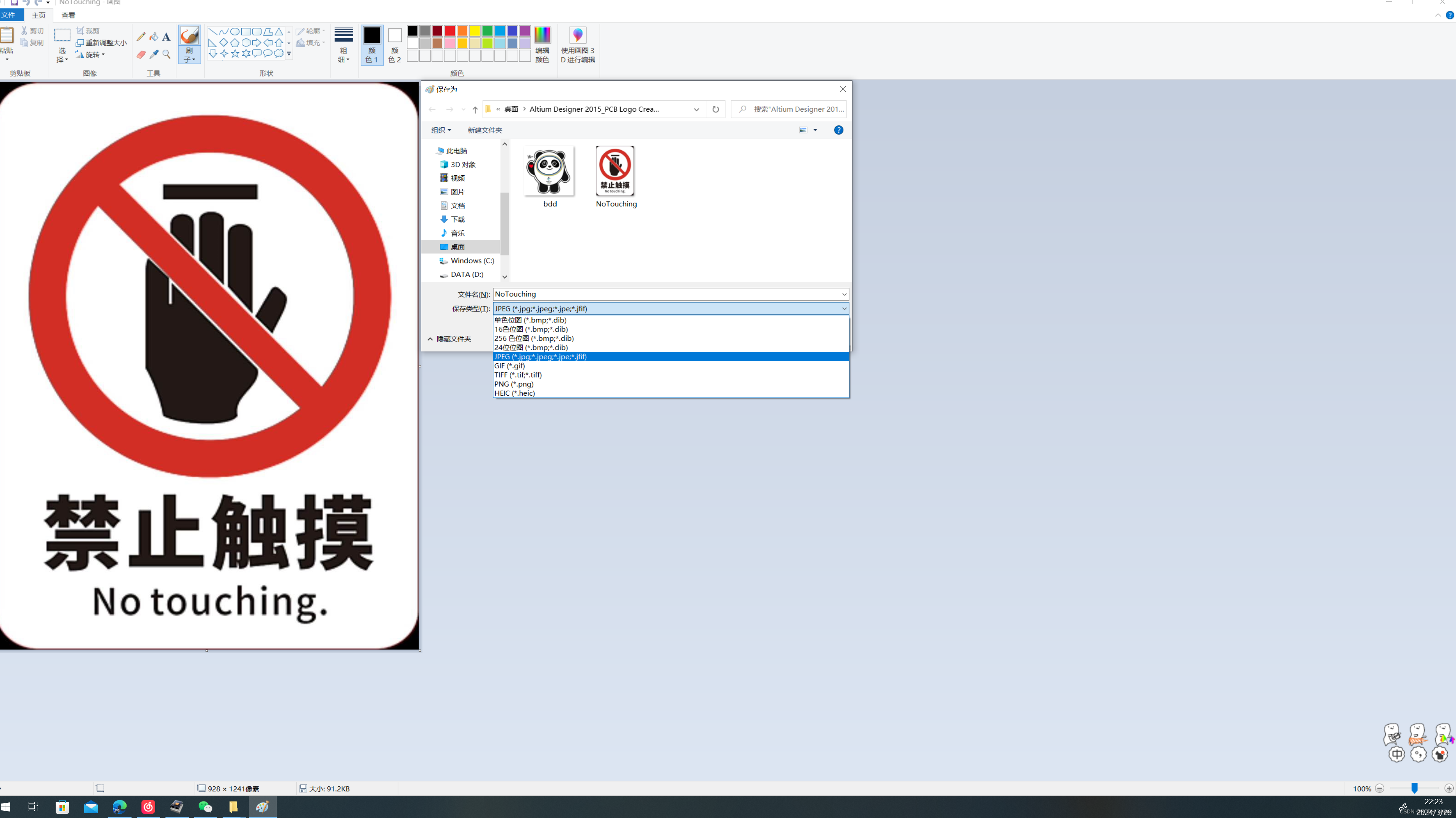
Task: Choose GIF (*.gif) file type
Action: pos(671,366)
